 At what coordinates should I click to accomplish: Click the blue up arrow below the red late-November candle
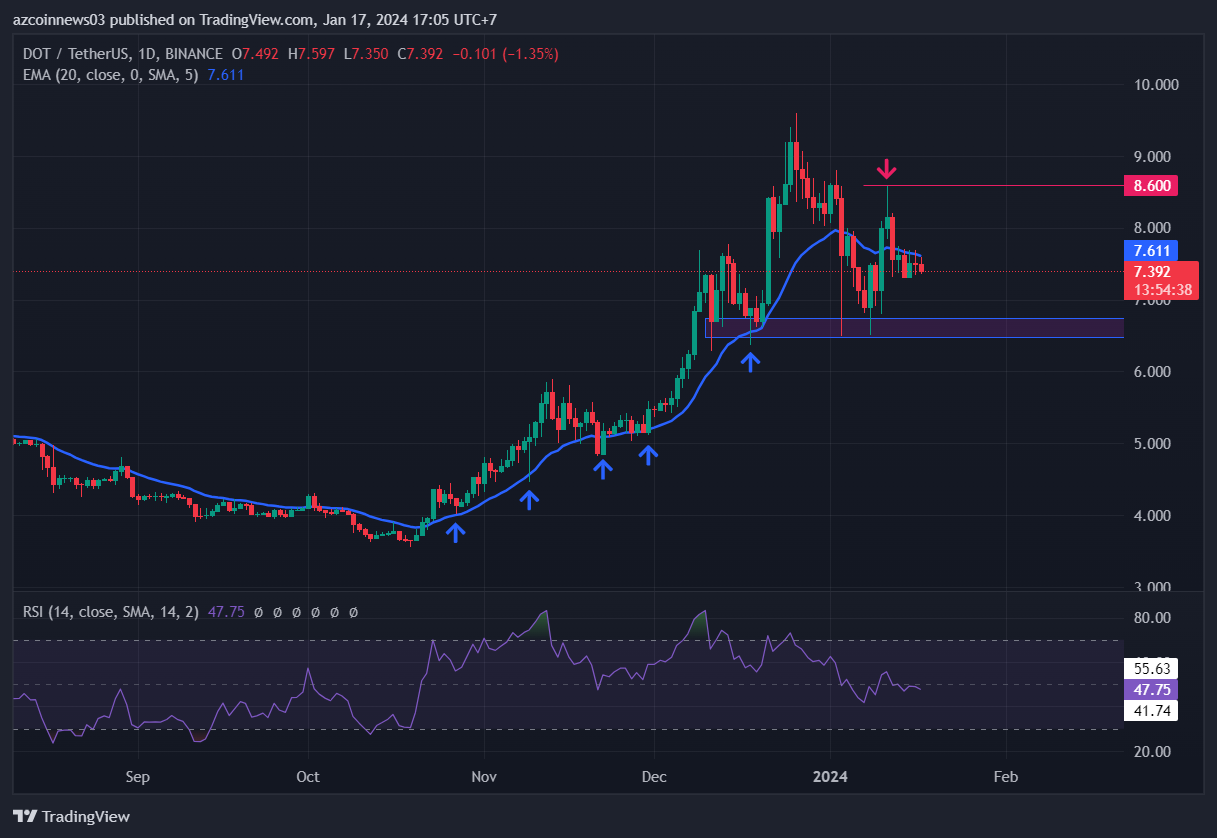point(603,467)
